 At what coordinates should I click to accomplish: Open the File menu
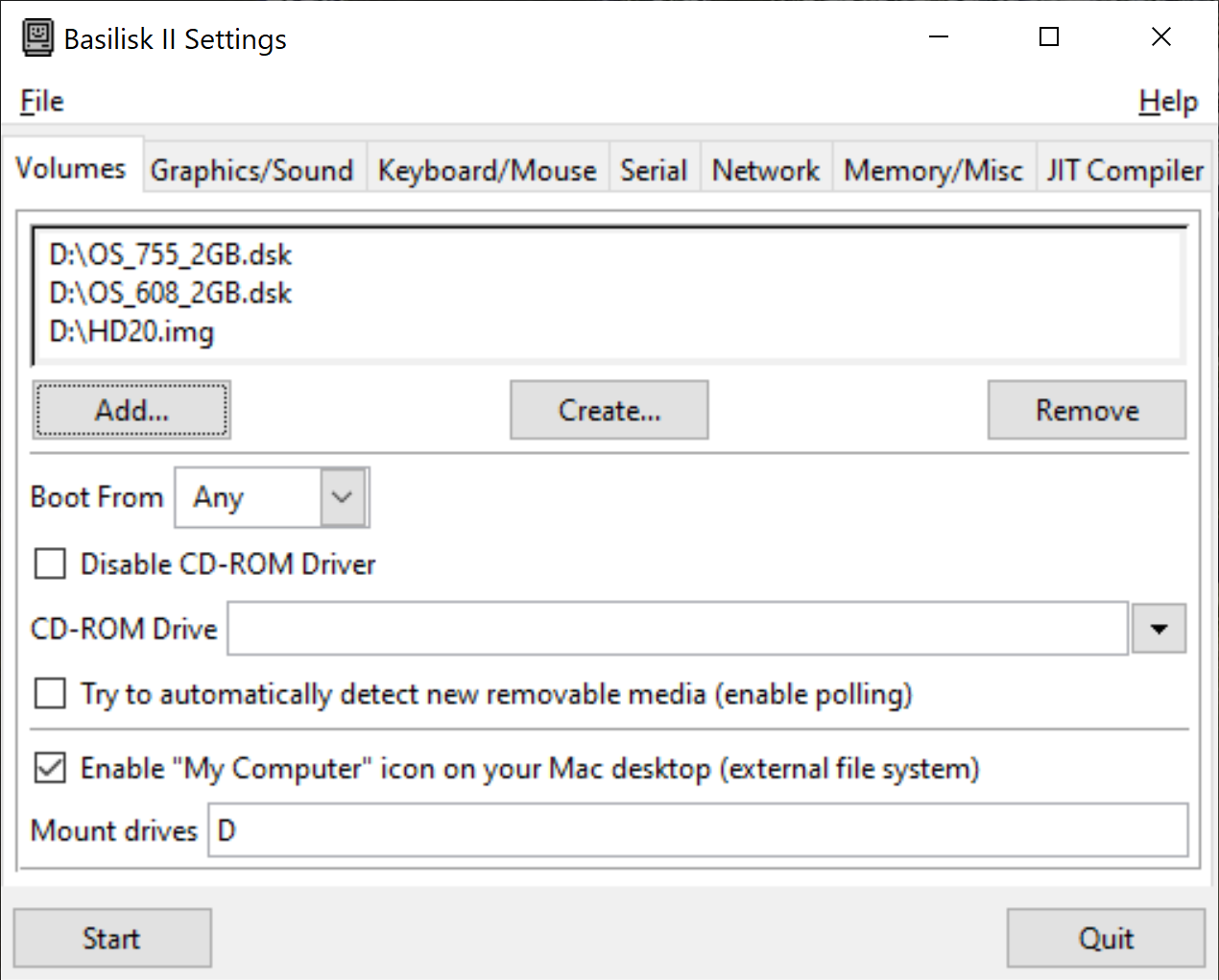40,101
